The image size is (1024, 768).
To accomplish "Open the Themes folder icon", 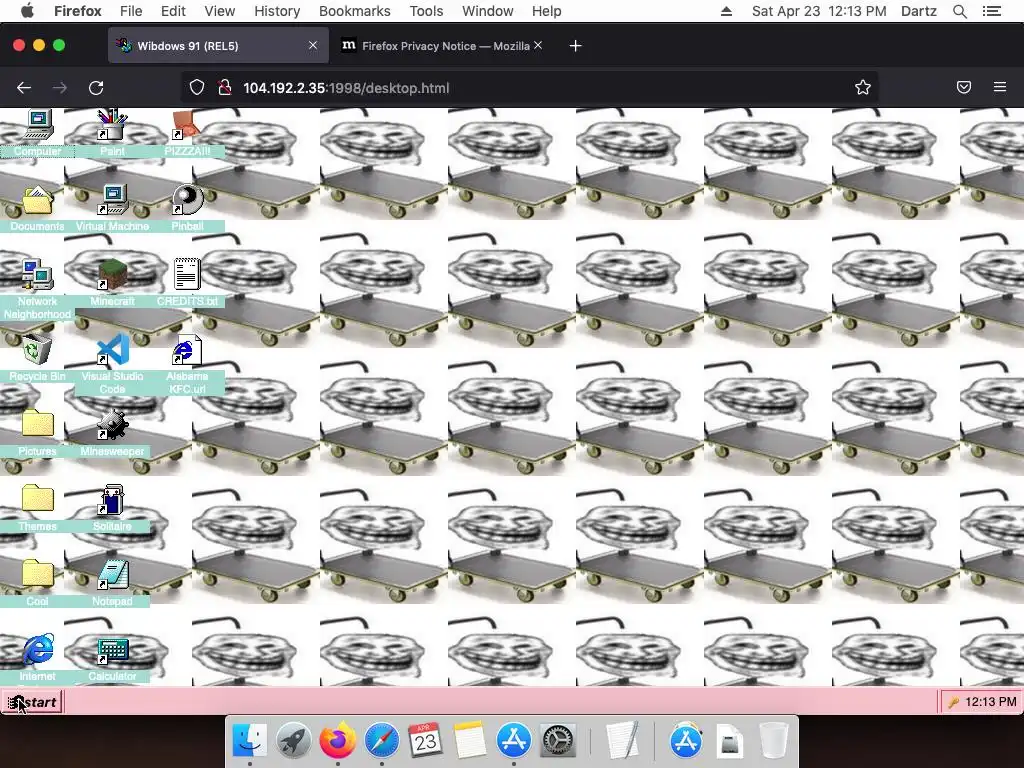I will pyautogui.click(x=38, y=500).
